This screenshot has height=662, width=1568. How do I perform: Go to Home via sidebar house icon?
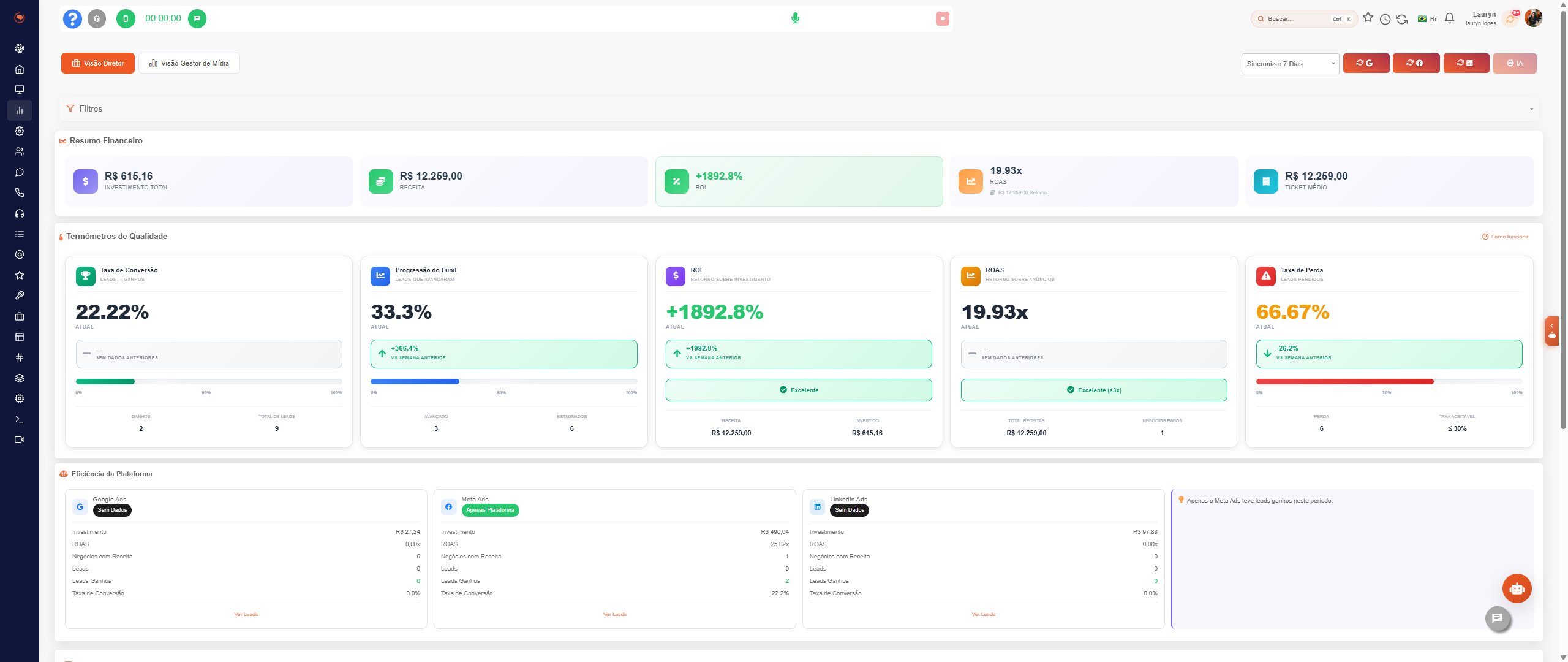[20, 69]
